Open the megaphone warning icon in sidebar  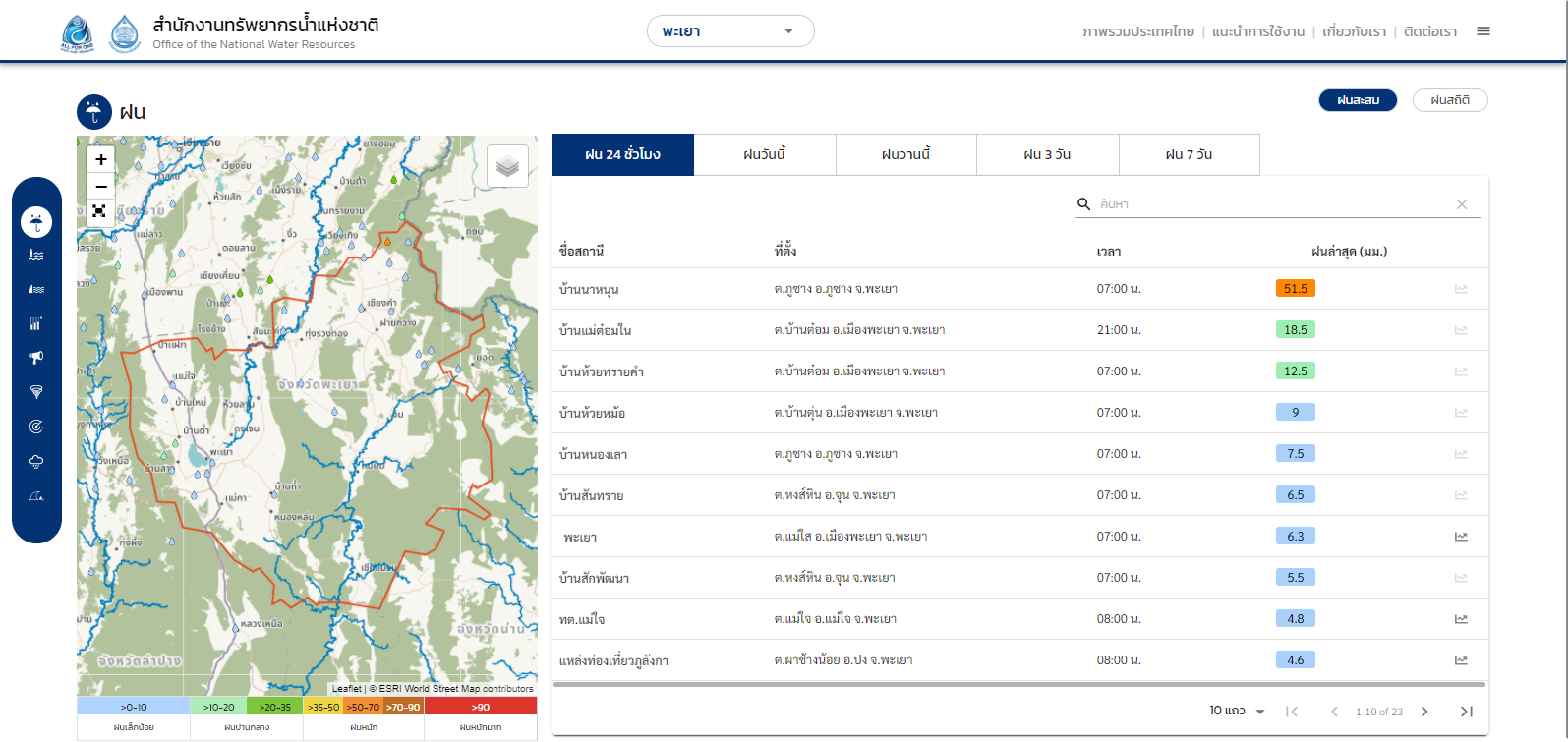coord(36,358)
